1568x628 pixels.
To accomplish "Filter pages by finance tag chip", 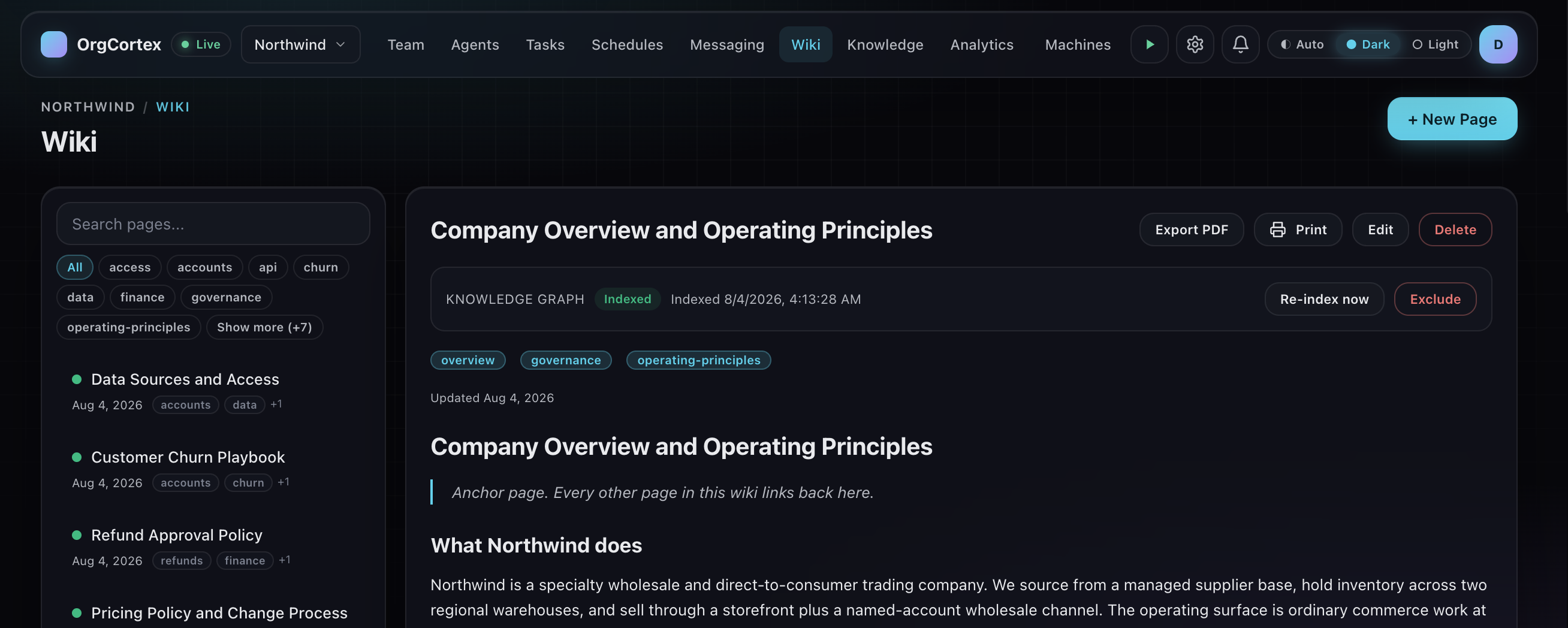I will coord(143,297).
